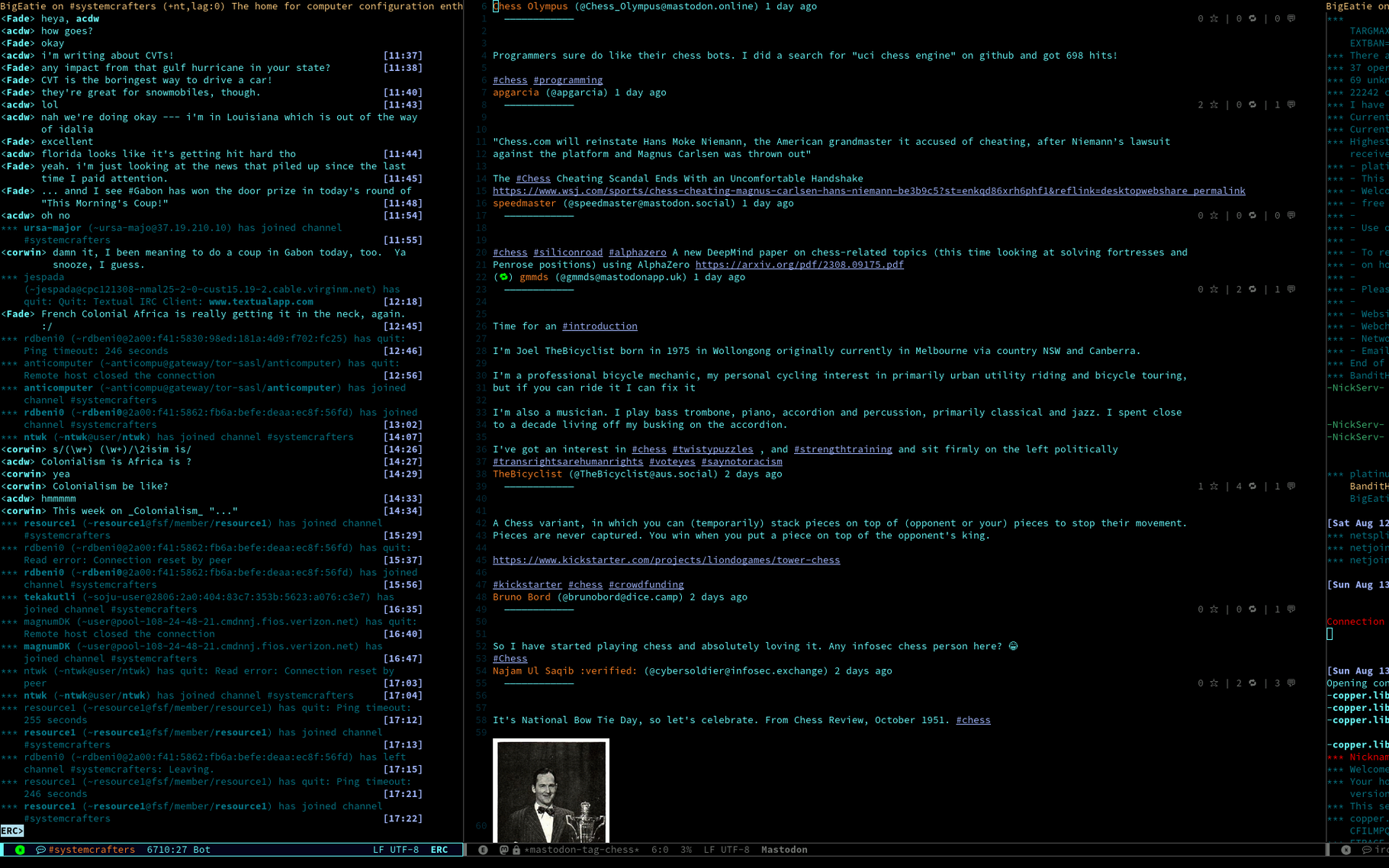Open the #kickstarter hashtag

point(527,585)
